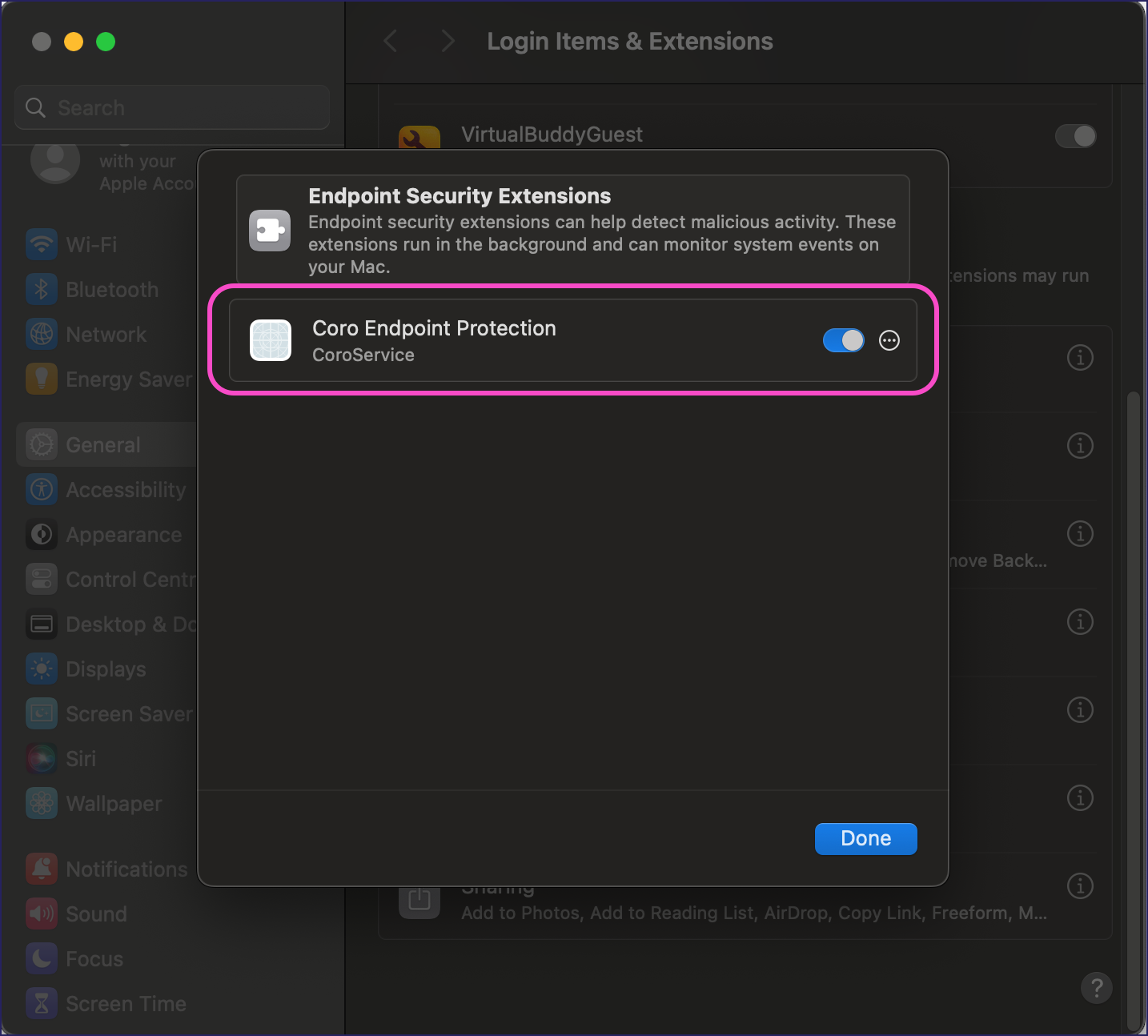Select Network in the sidebar
This screenshot has height=1036, width=1148.
104,334
